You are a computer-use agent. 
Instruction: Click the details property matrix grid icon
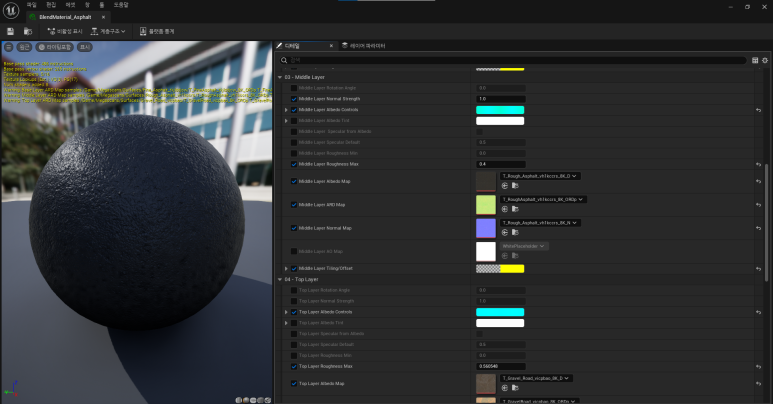click(x=755, y=60)
